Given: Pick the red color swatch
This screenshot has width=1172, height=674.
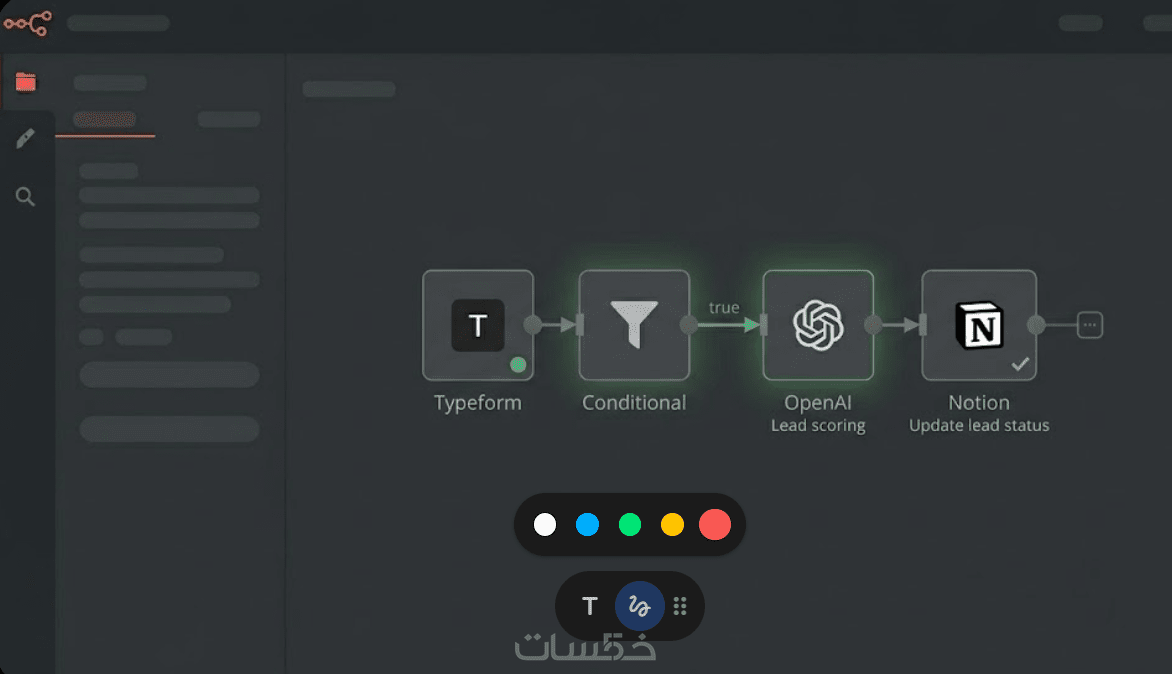Looking at the screenshot, I should coord(715,525).
